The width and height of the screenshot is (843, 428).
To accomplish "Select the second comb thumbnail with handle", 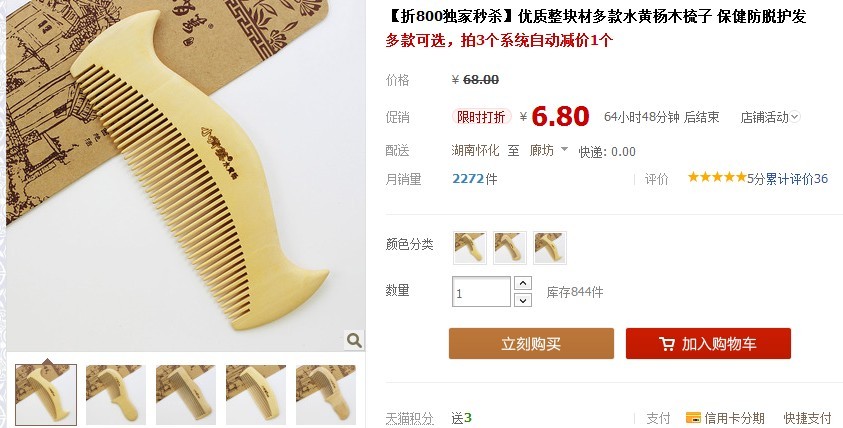I will click(x=116, y=395).
